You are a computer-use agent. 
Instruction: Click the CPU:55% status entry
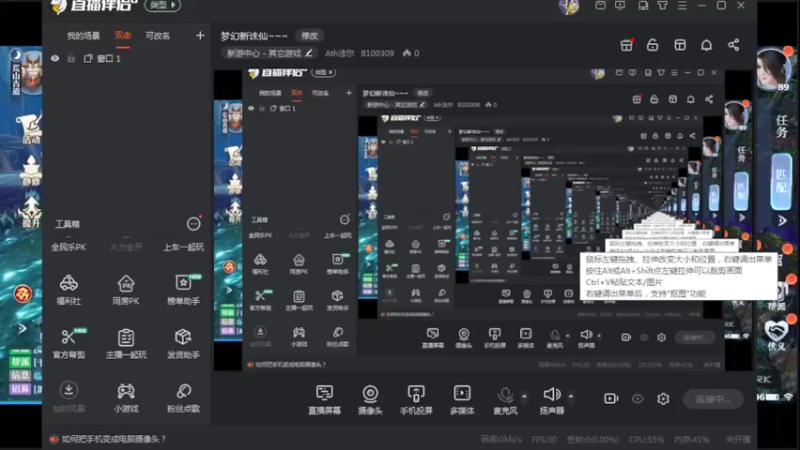[645, 439]
